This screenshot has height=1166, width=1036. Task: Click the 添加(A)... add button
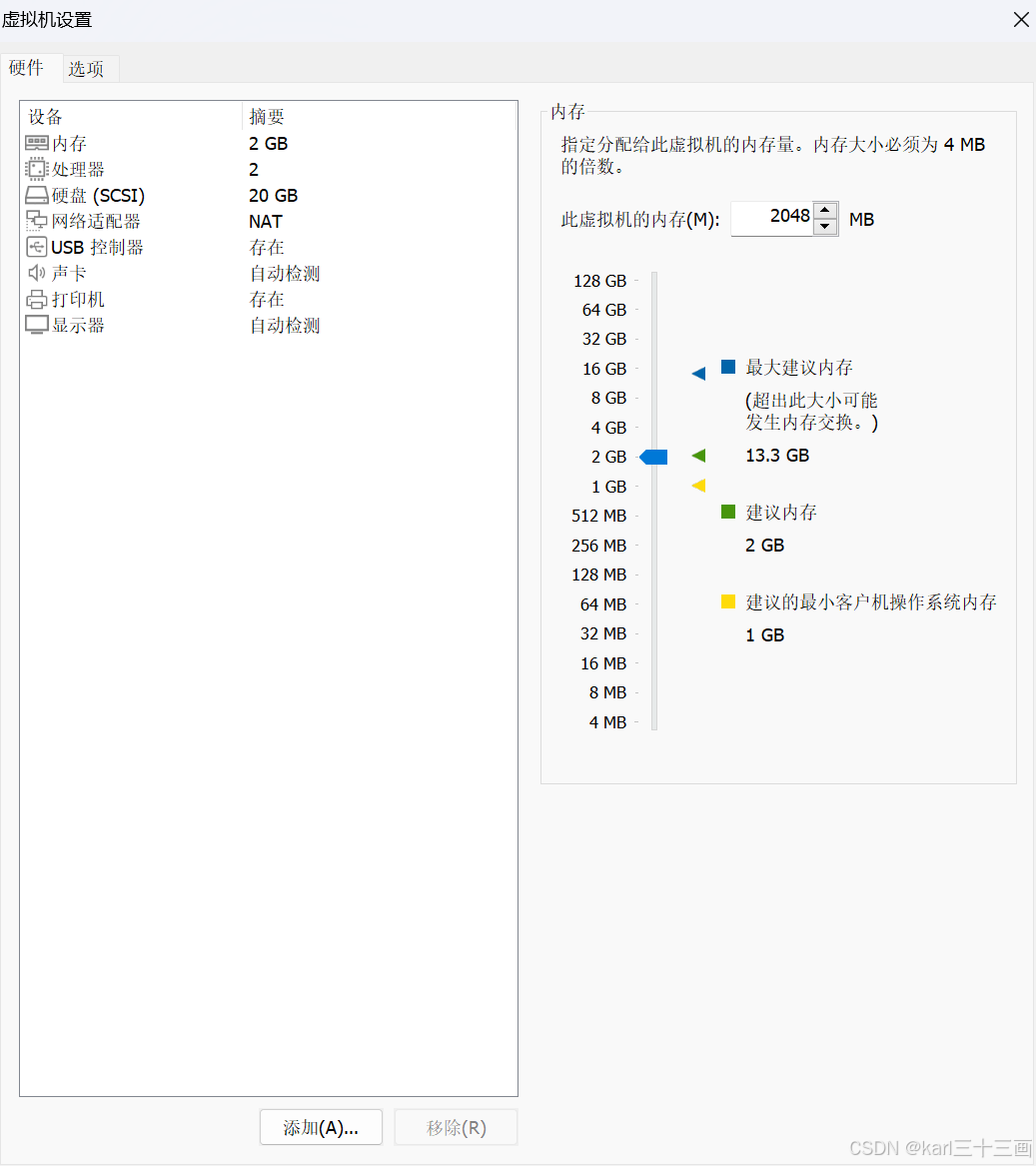click(322, 1127)
